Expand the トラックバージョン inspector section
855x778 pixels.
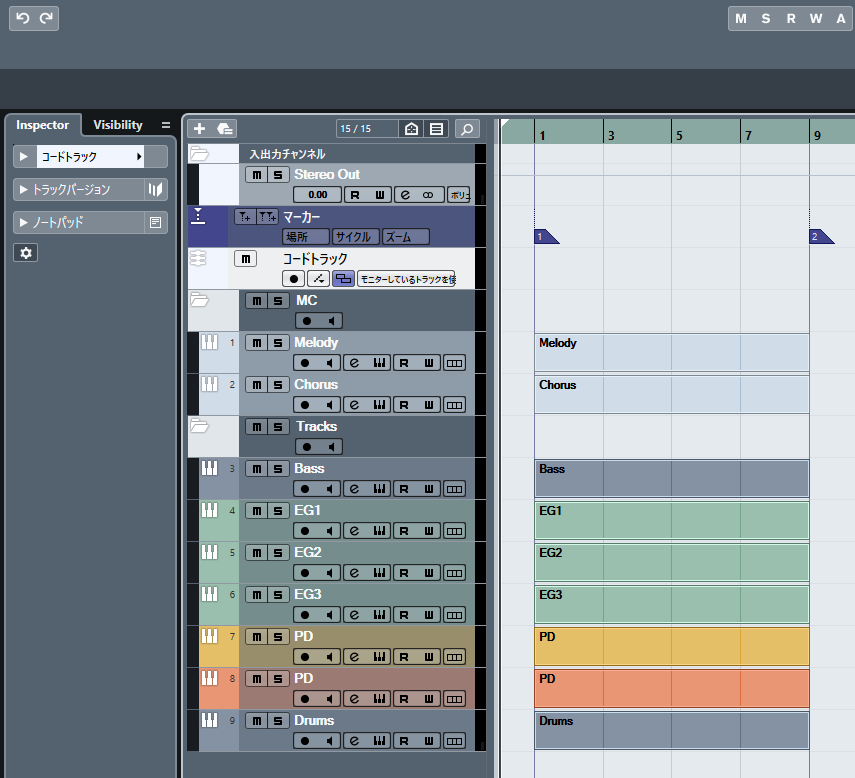pos(24,189)
